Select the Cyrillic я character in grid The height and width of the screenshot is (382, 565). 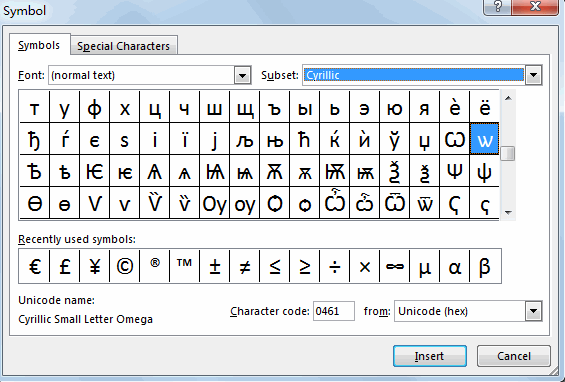pyautogui.click(x=425, y=107)
